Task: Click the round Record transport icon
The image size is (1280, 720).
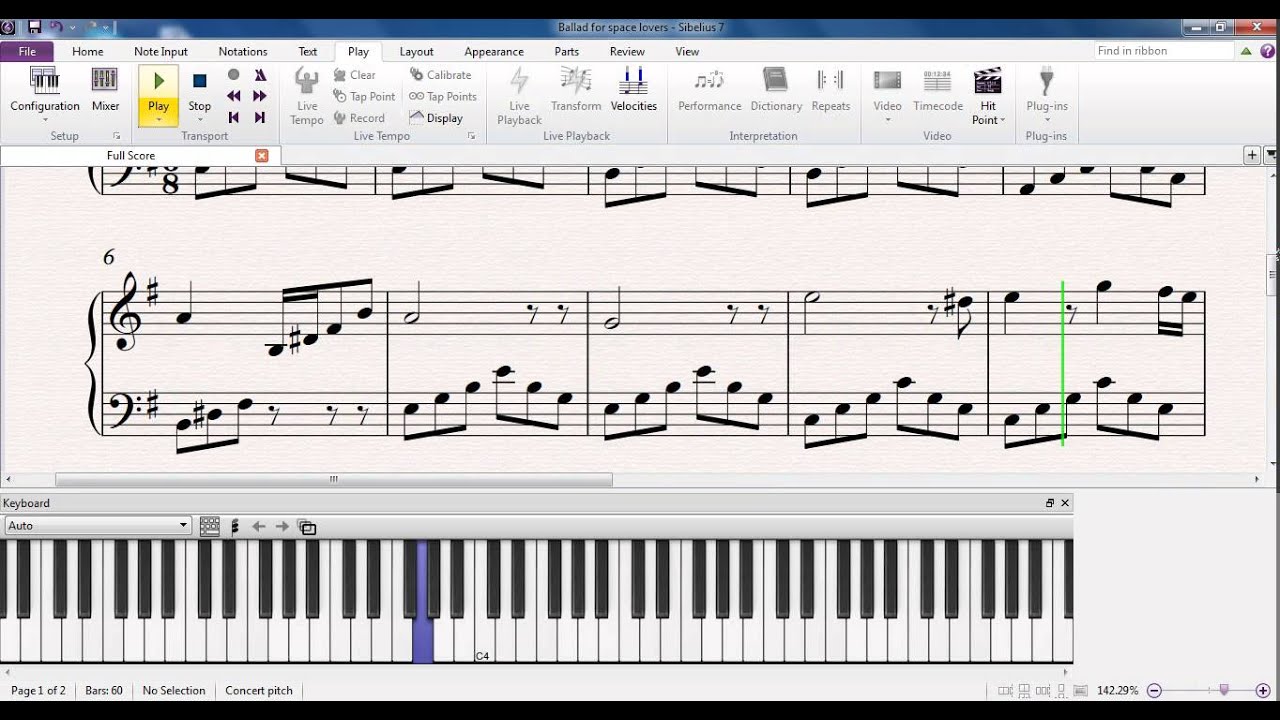Action: (x=234, y=75)
